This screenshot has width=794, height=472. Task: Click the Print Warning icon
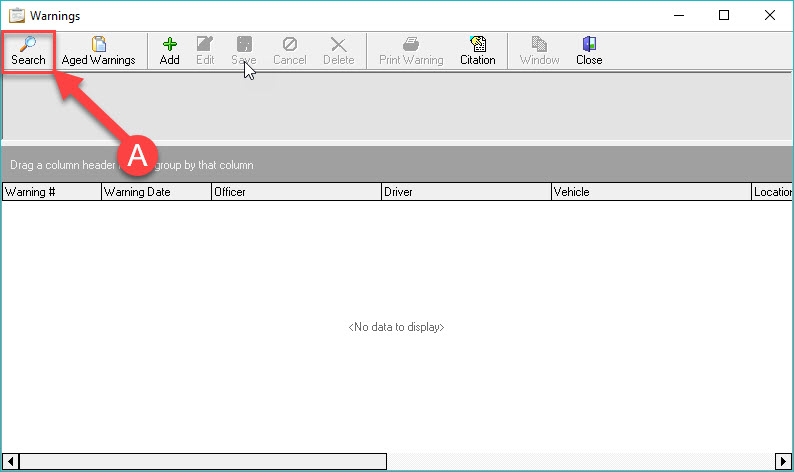(x=411, y=44)
